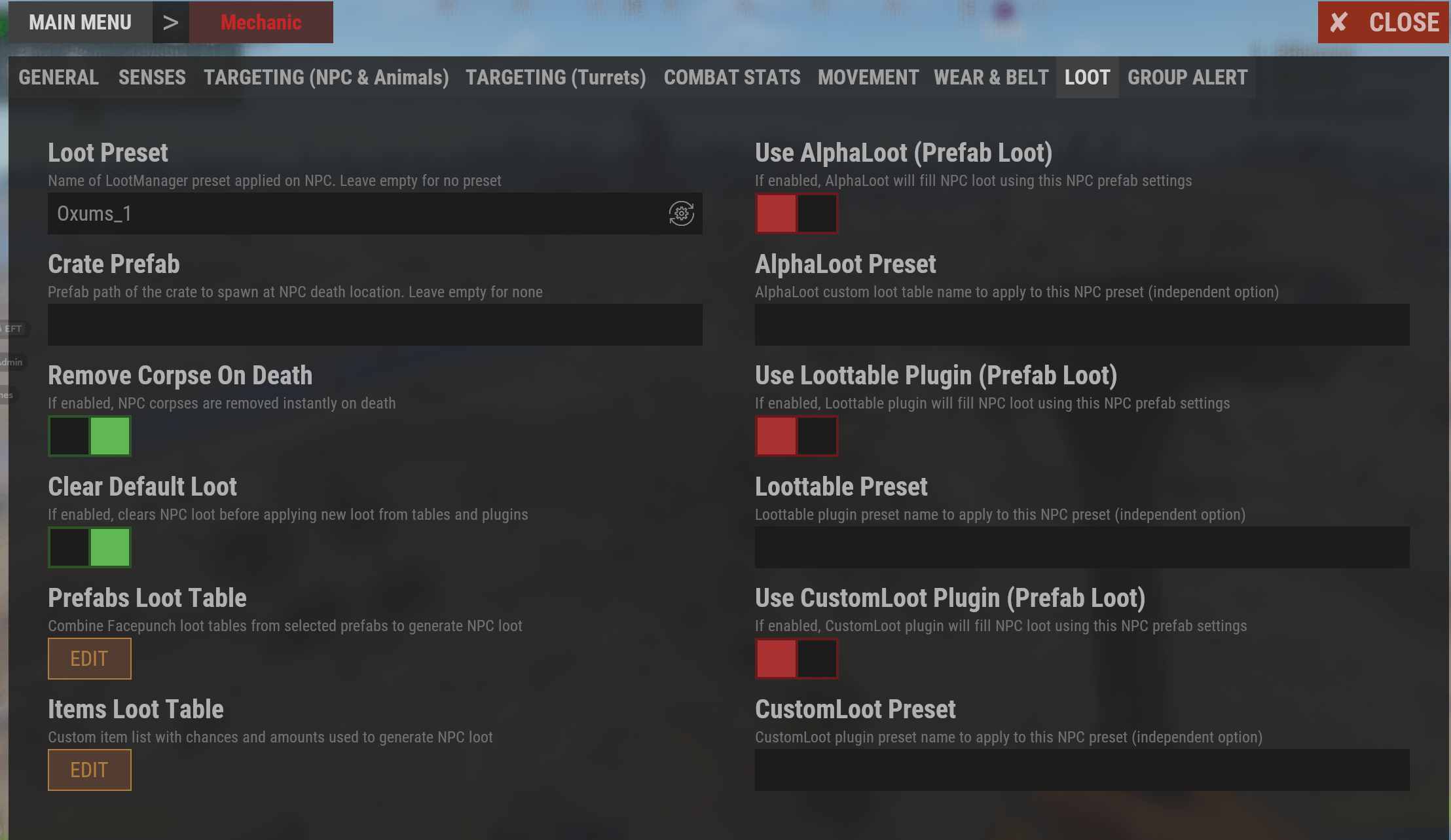
Task: Enable Use Loottable Plugin toggle
Action: click(x=797, y=436)
